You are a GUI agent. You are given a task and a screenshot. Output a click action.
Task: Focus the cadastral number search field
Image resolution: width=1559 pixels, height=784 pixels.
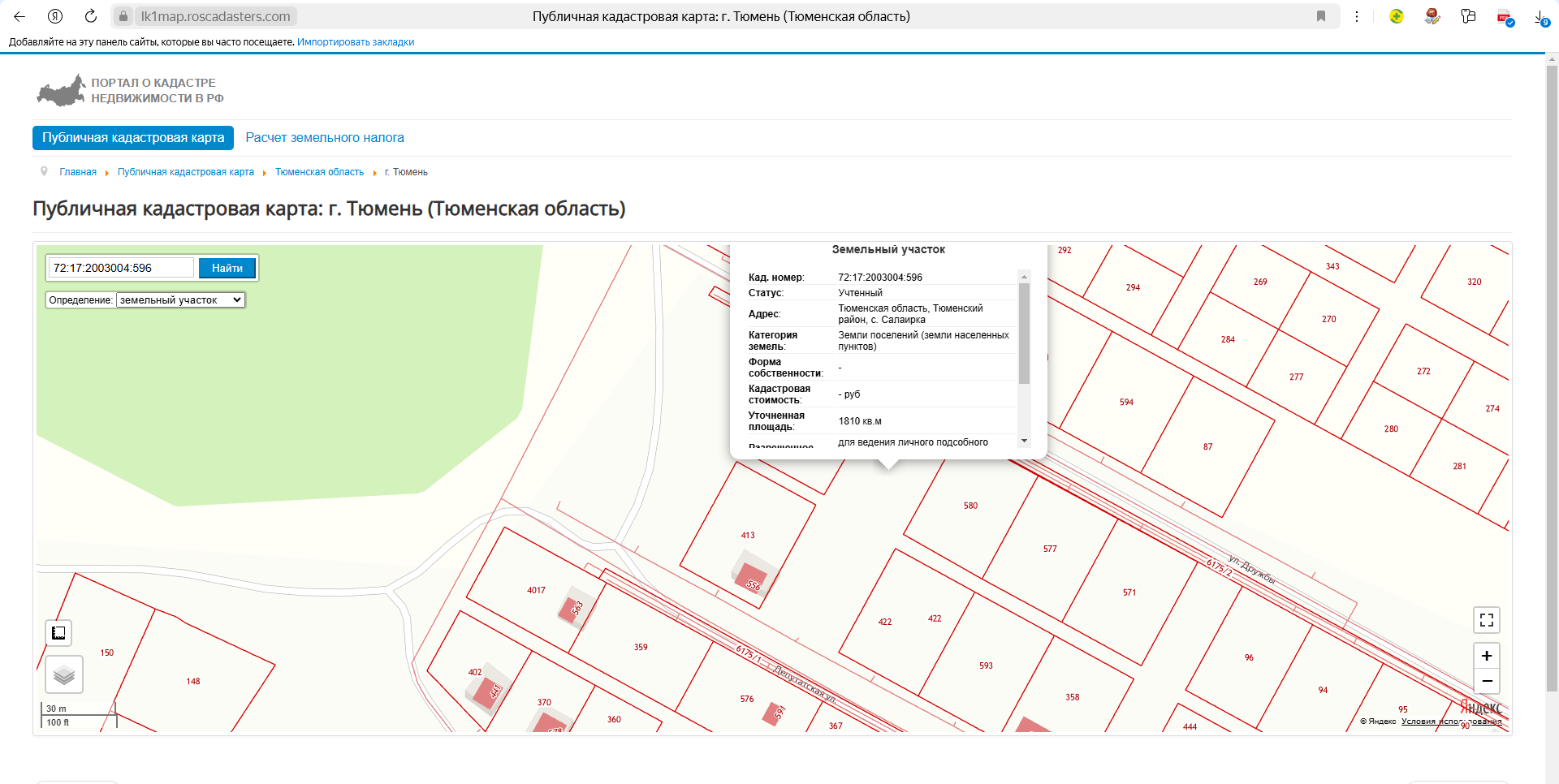pyautogui.click(x=122, y=268)
